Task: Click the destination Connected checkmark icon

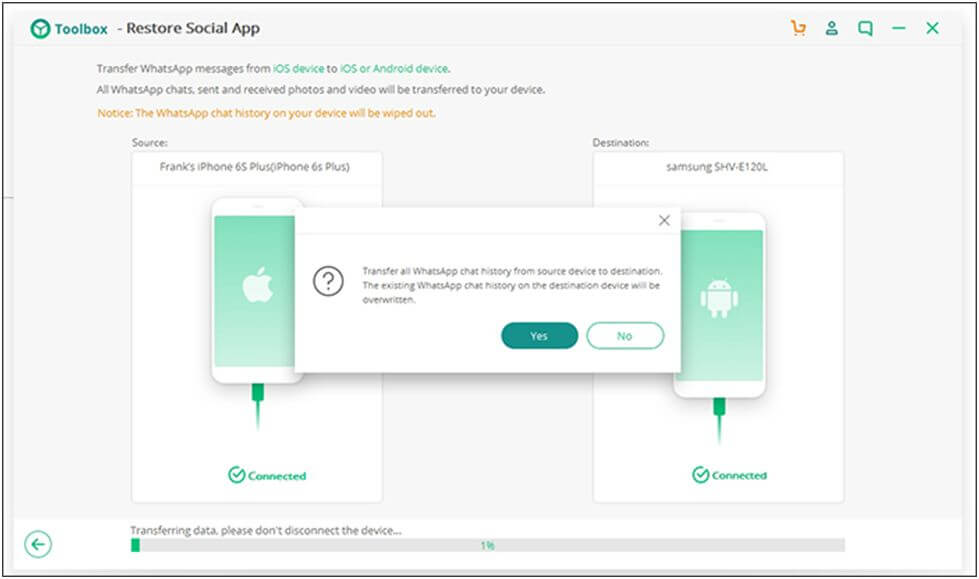Action: [x=700, y=475]
